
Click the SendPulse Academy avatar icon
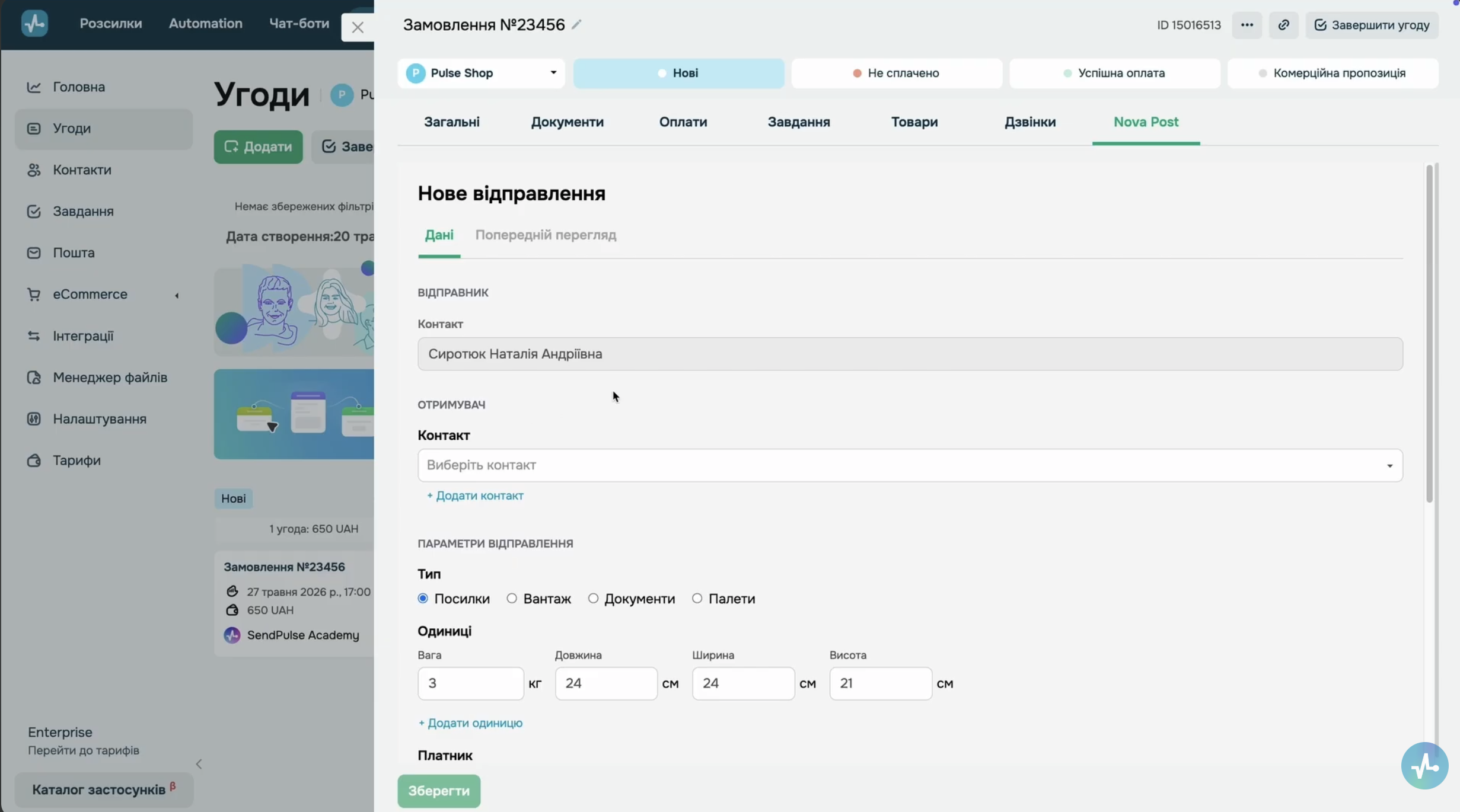[x=232, y=635]
